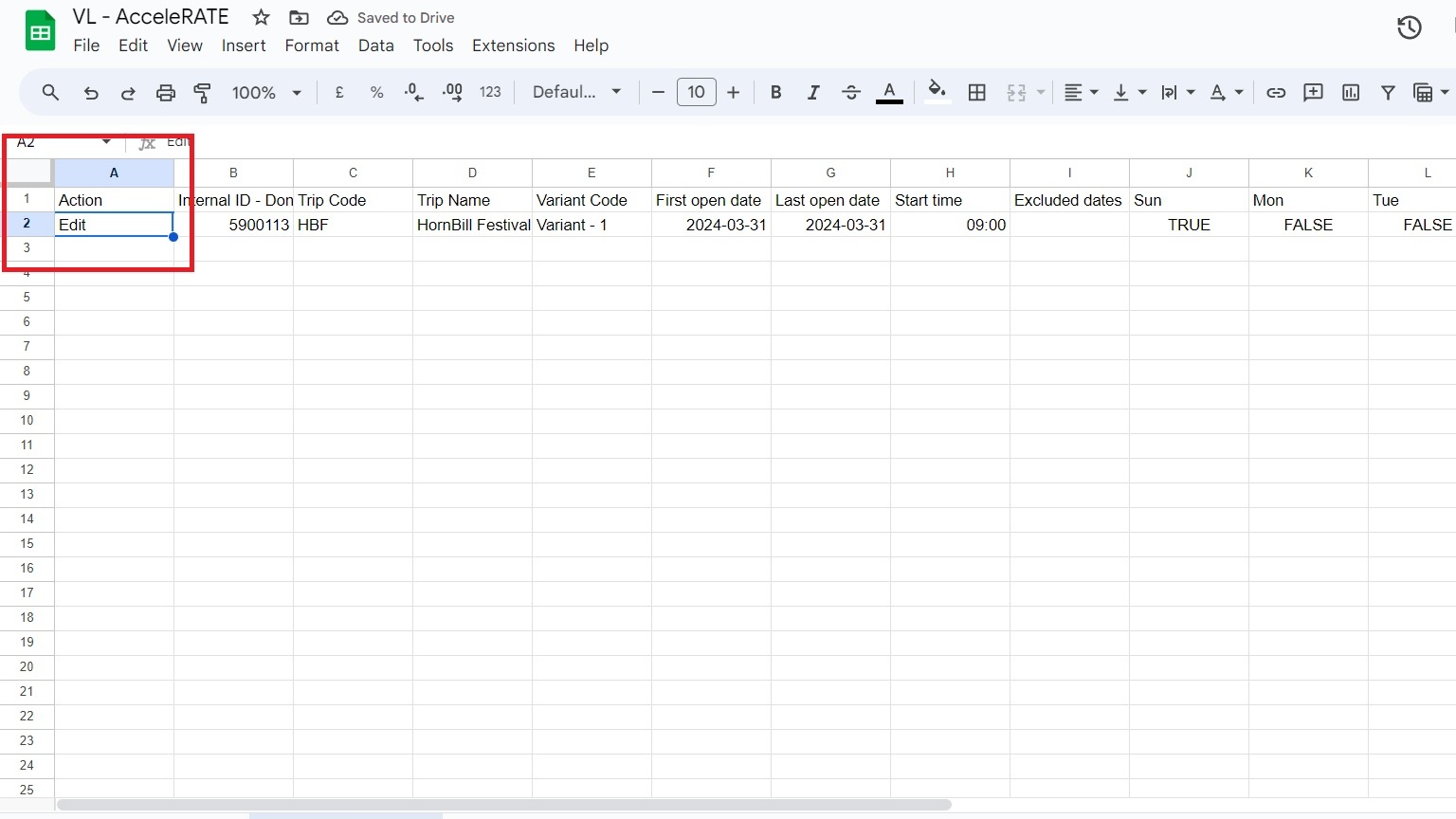Click the undo arrow icon

click(91, 92)
